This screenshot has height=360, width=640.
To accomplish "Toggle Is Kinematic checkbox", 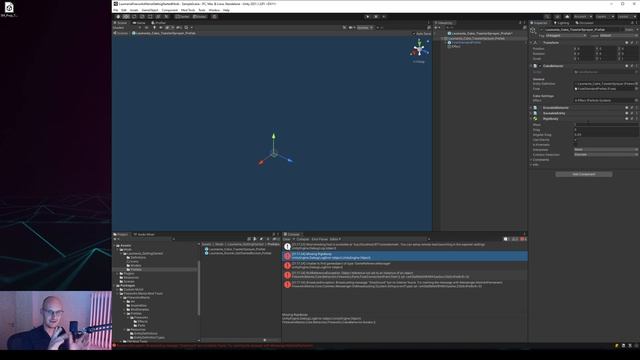I will pyautogui.click(x=576, y=144).
